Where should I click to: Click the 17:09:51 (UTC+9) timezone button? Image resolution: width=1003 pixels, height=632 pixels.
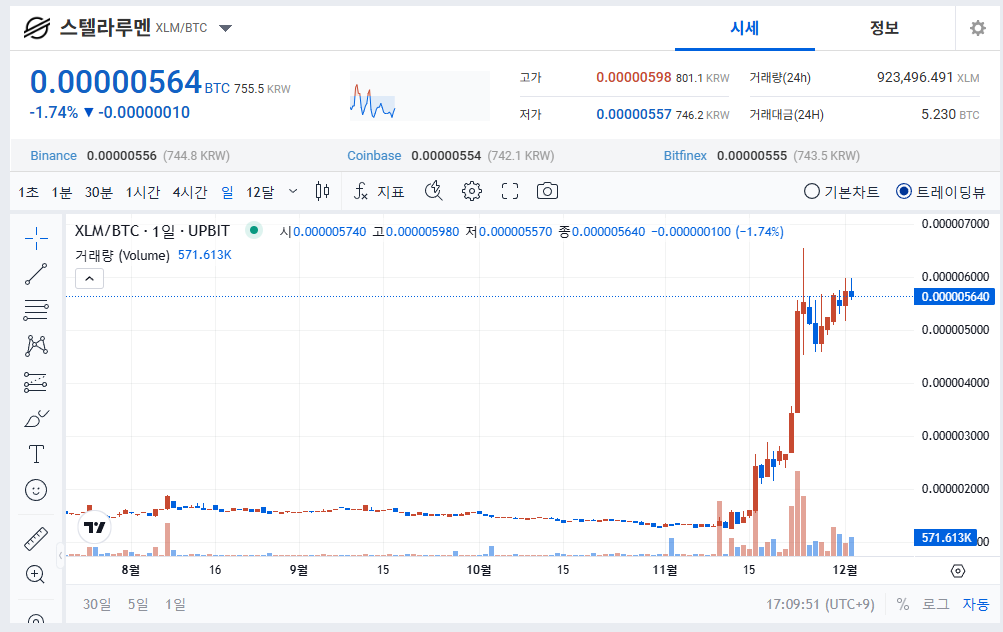(820, 604)
